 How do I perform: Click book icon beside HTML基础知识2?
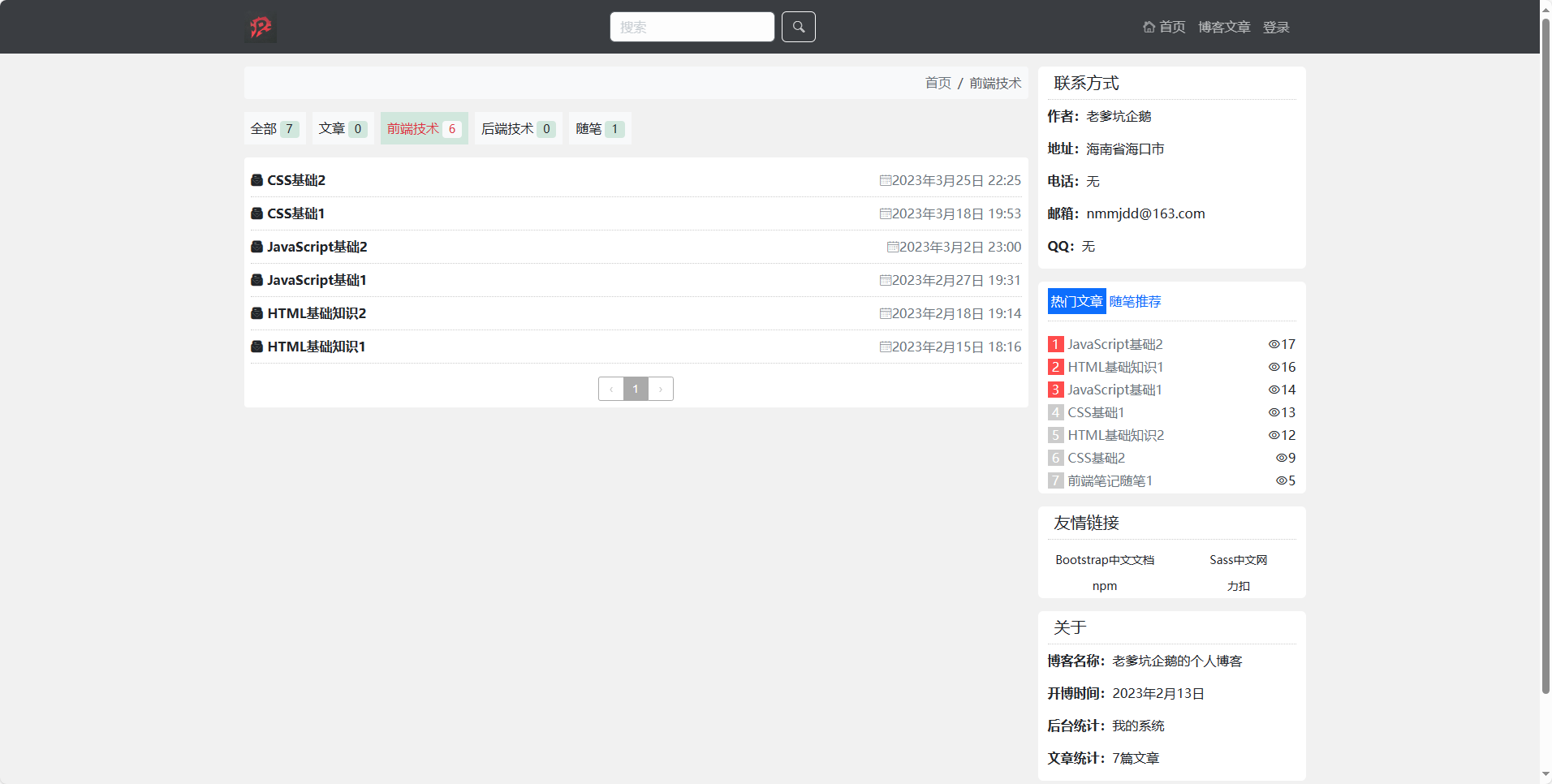(257, 313)
